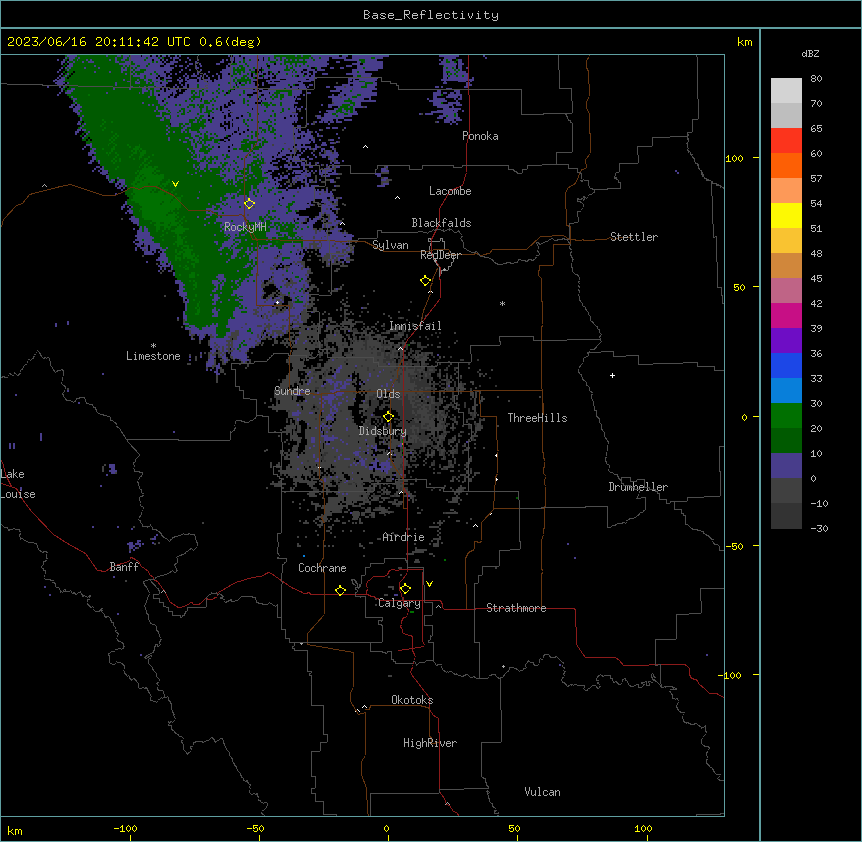862x842 pixels.
Task: Select the bright green 20-30 dBZ swatch
Action: click(786, 416)
